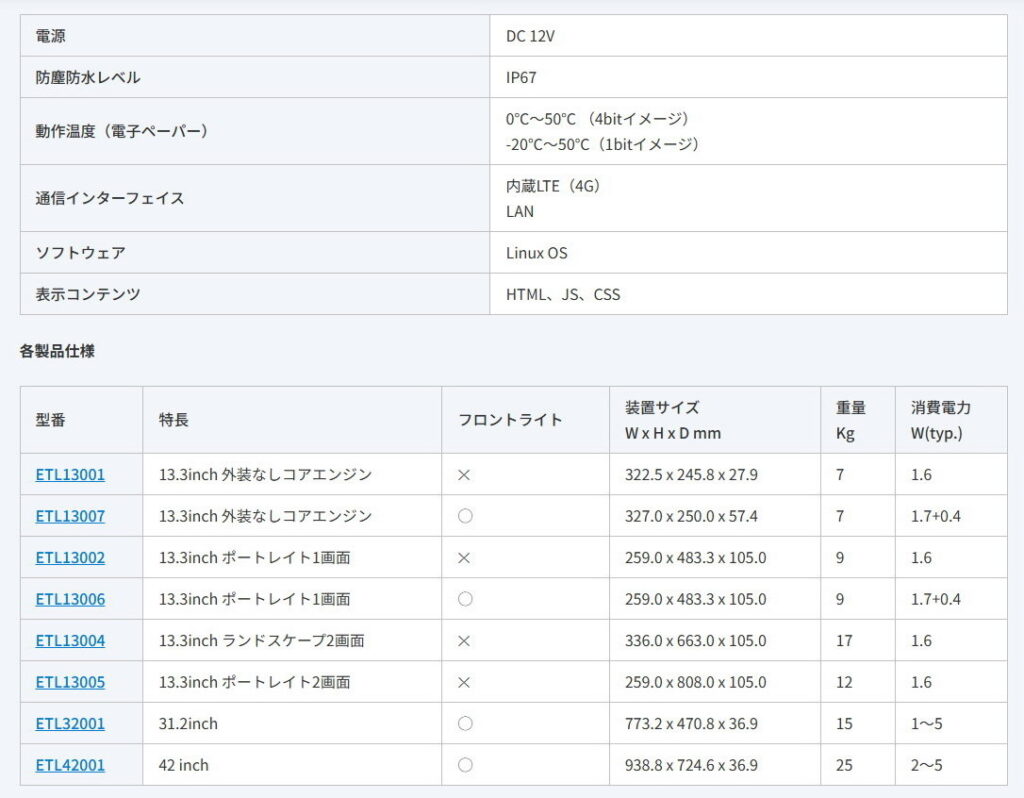Screen dimensions: 1024x798
Task: Open the ETL13001 product link
Action: (x=70, y=474)
